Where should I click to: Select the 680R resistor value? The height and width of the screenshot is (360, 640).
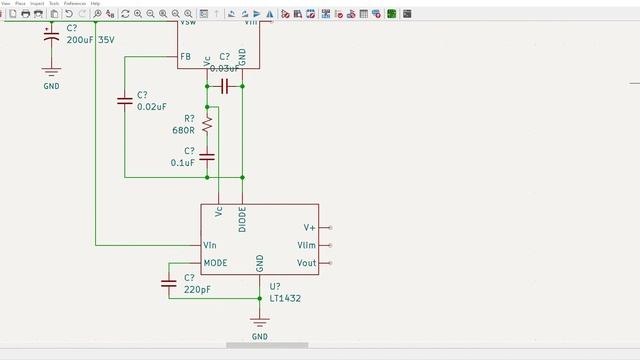pos(183,131)
